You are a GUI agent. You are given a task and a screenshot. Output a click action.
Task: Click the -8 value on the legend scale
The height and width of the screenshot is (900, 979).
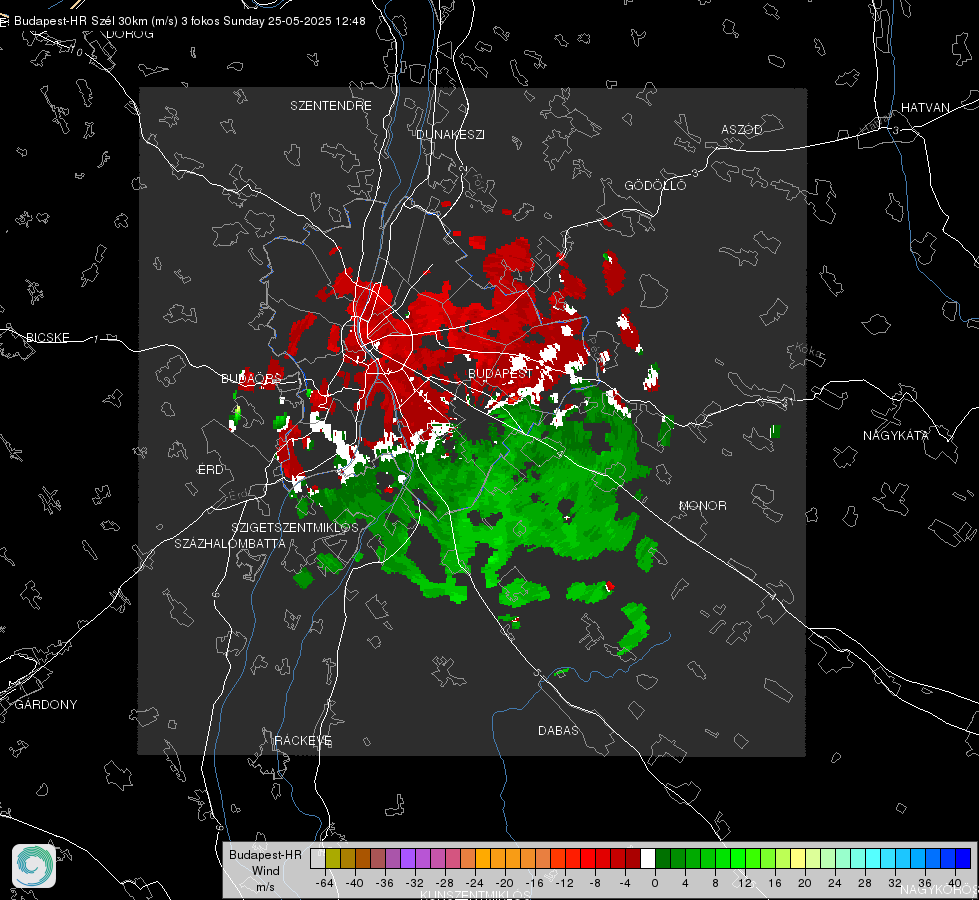[x=595, y=883]
